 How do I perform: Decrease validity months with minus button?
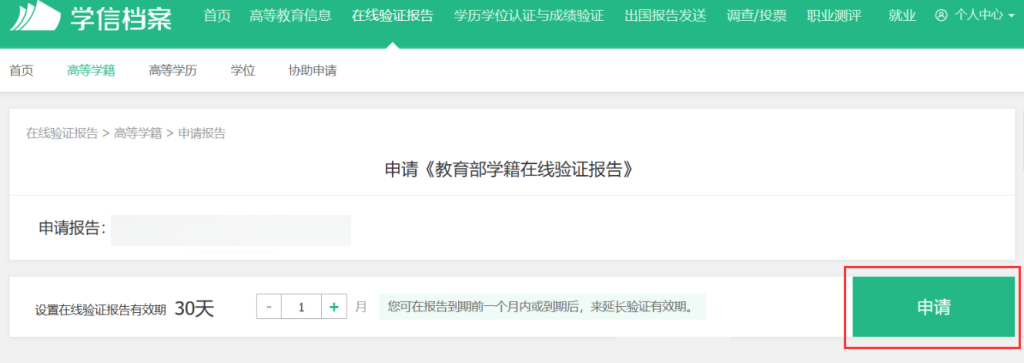(x=269, y=306)
